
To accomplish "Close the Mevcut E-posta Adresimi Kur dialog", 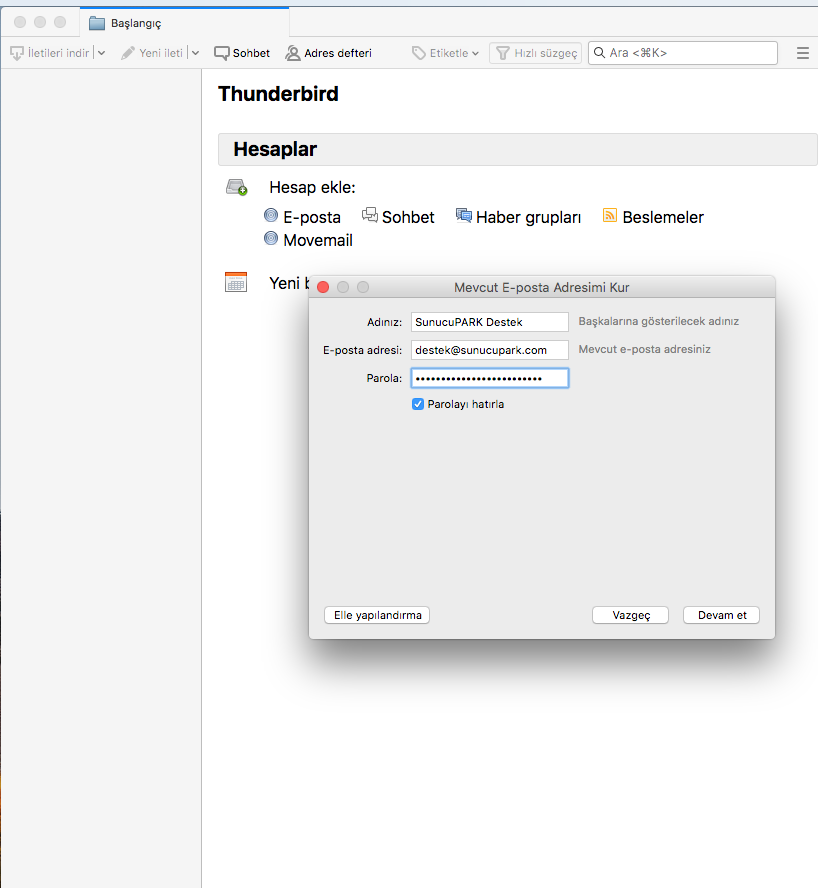I will tap(323, 287).
